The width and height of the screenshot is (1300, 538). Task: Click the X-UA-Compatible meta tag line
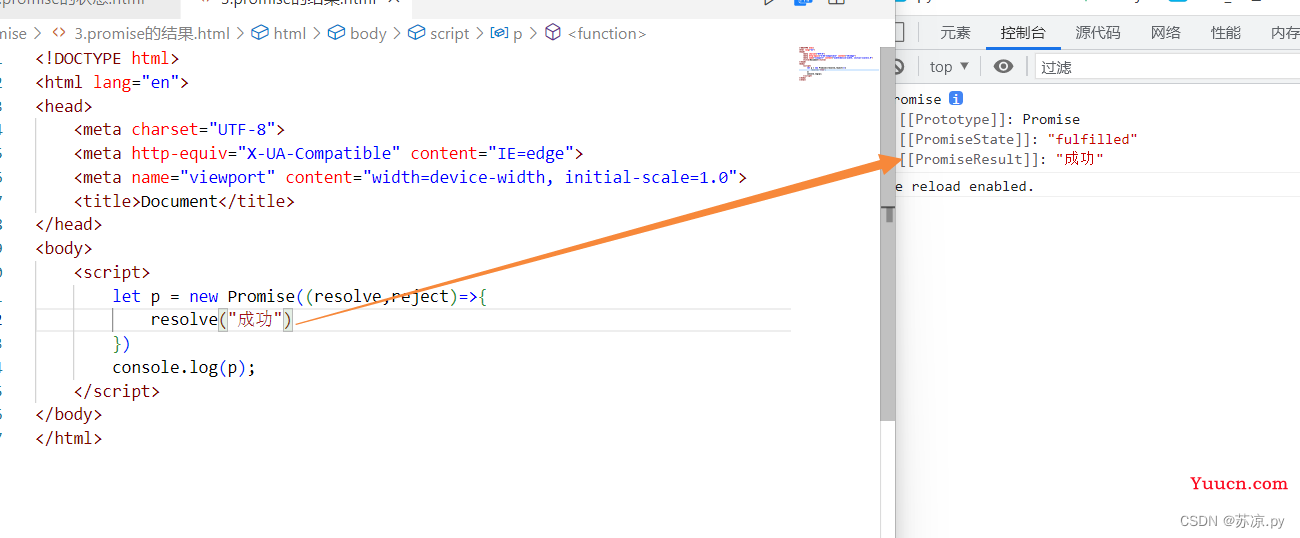(328, 153)
